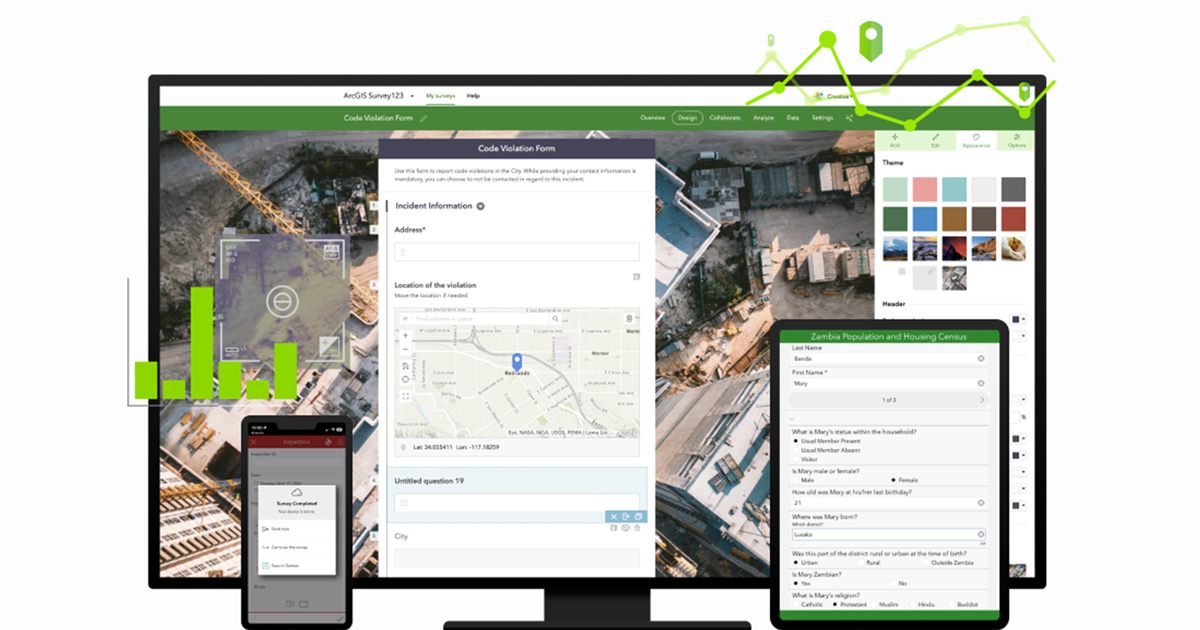Click the share icon after Settings in header
This screenshot has width=1200, height=630.
[x=849, y=118]
